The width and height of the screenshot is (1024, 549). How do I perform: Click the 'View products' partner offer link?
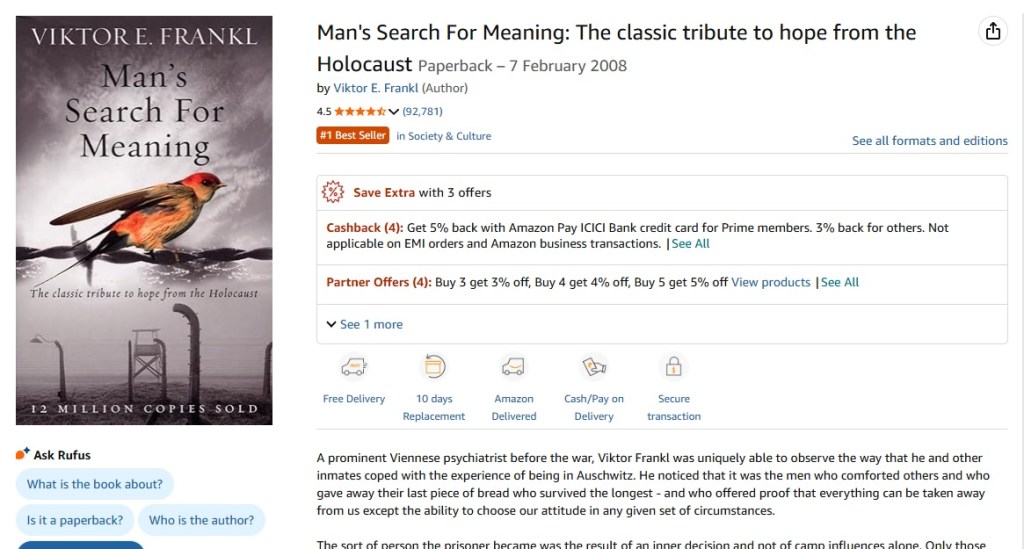tap(770, 282)
